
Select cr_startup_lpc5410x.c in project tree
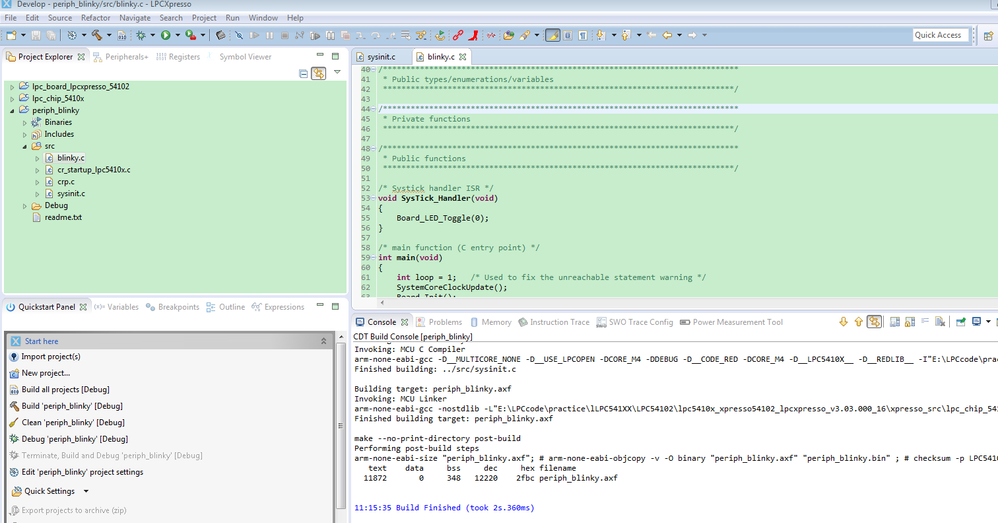(94, 170)
